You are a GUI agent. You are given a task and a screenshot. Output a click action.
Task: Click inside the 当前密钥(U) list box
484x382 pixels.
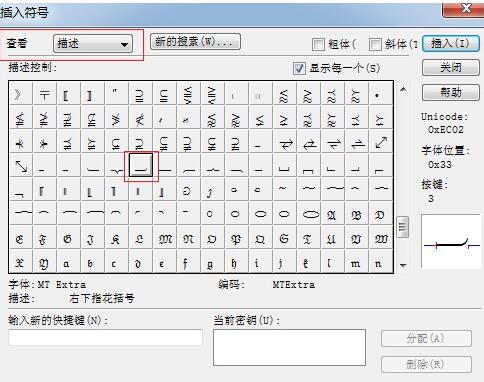pos(289,347)
